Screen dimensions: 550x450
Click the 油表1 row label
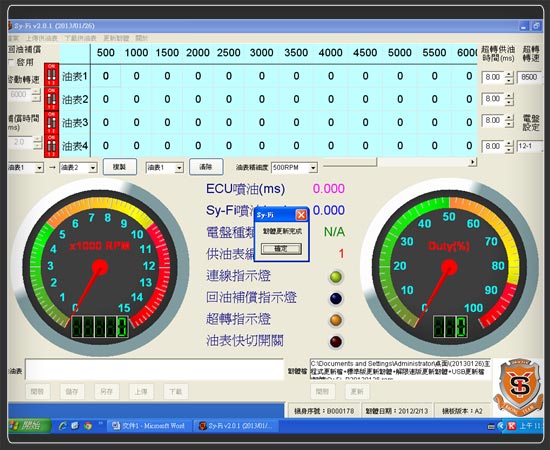75,76
